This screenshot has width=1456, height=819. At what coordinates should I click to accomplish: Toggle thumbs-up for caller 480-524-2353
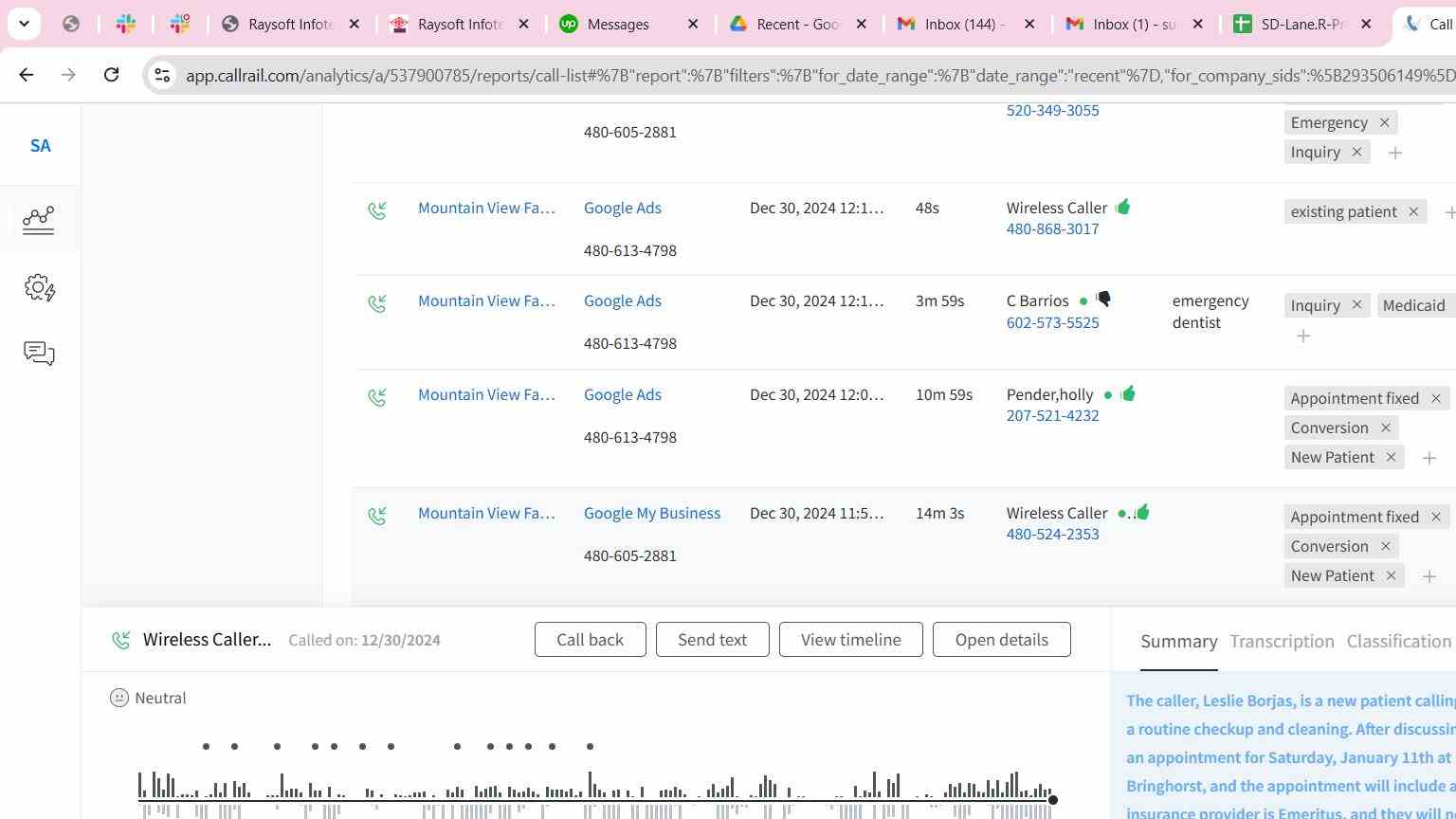click(1141, 512)
